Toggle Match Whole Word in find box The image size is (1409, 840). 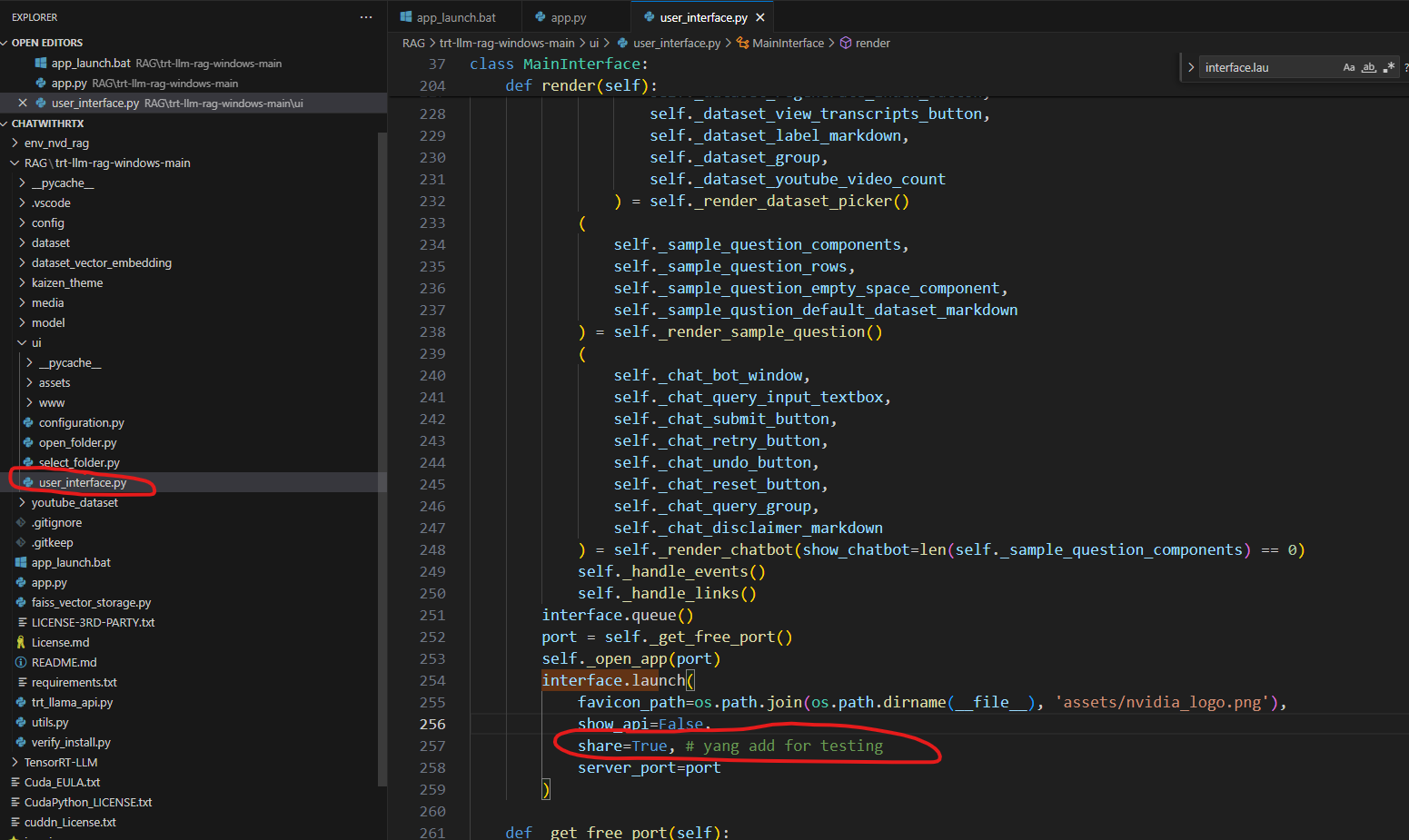click(x=1369, y=67)
